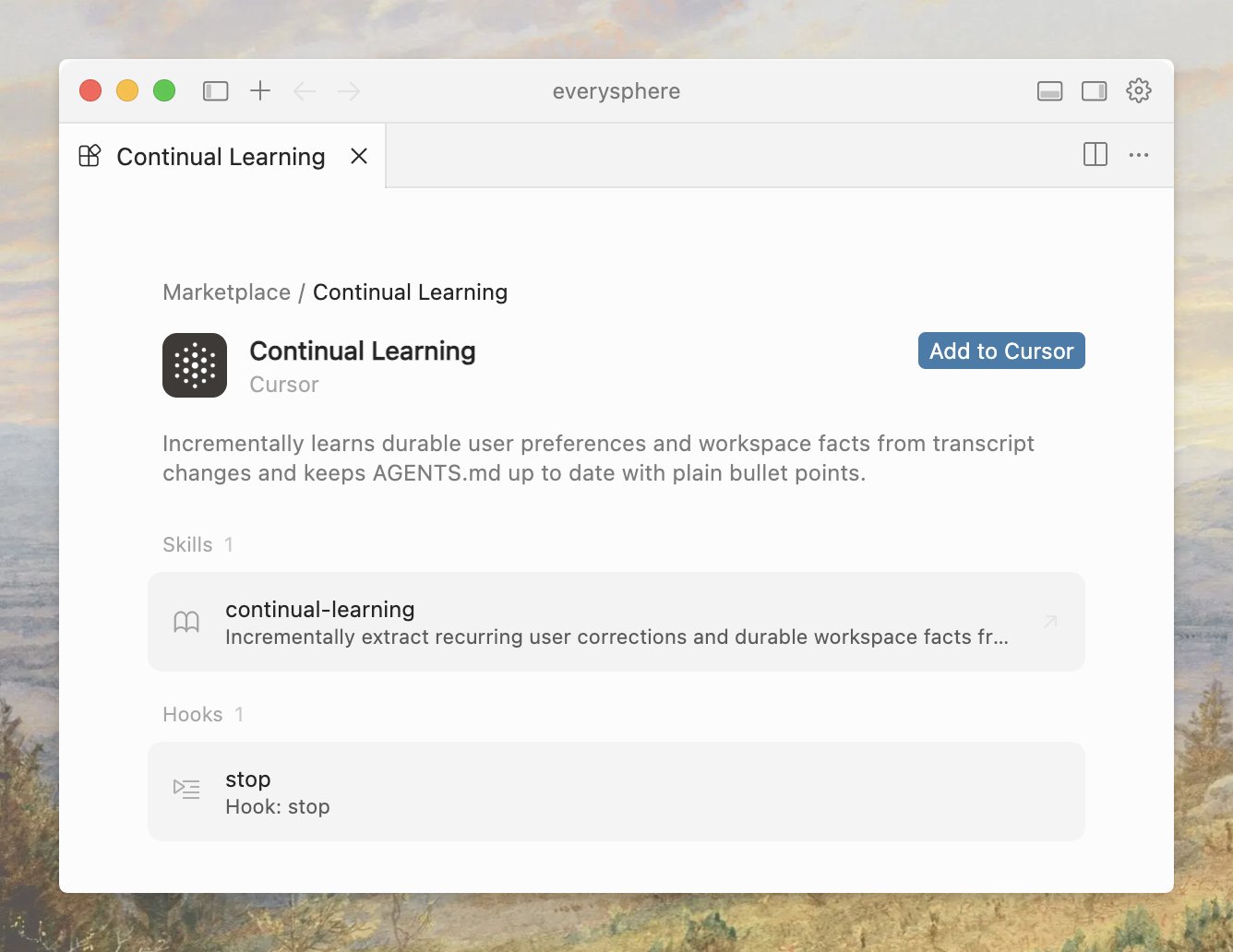Screen dimensions: 1233x952
Task: Open the more actions ellipsis menu
Action: tap(1139, 155)
